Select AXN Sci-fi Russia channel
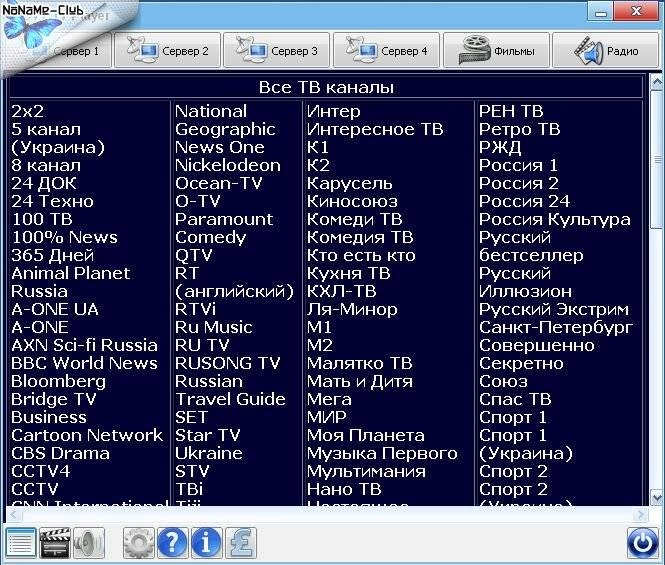This screenshot has width=665, height=565. point(84,345)
